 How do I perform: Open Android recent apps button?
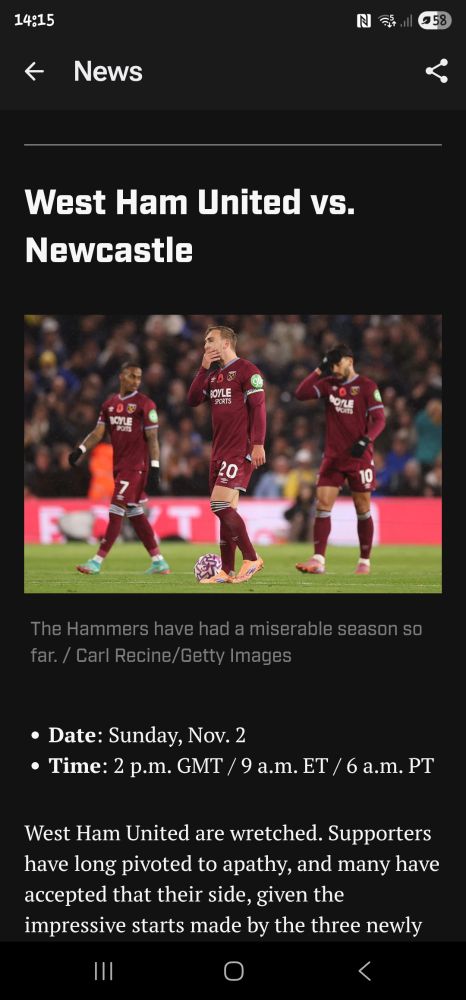tap(103, 971)
